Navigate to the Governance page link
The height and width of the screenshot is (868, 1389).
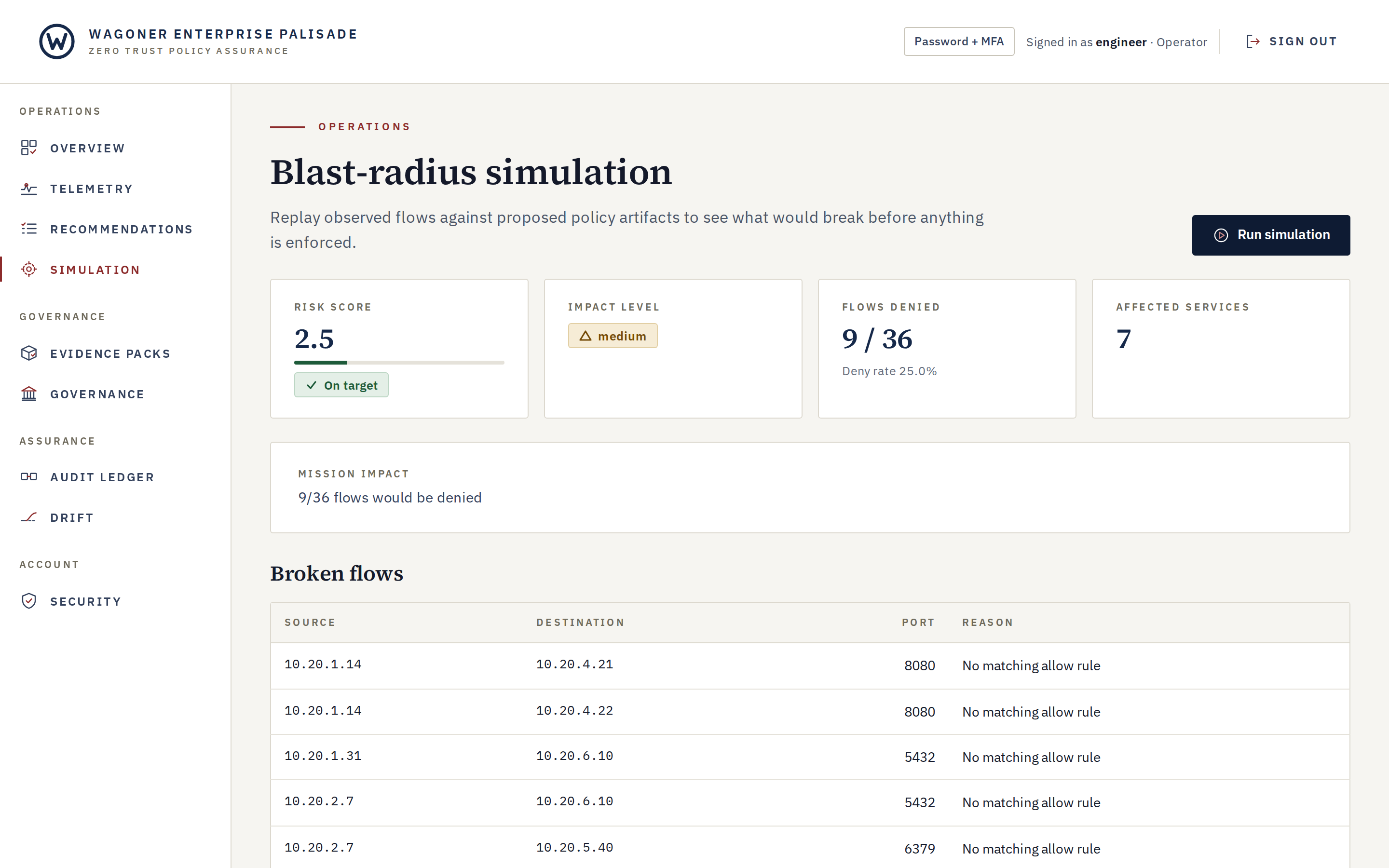click(x=115, y=394)
